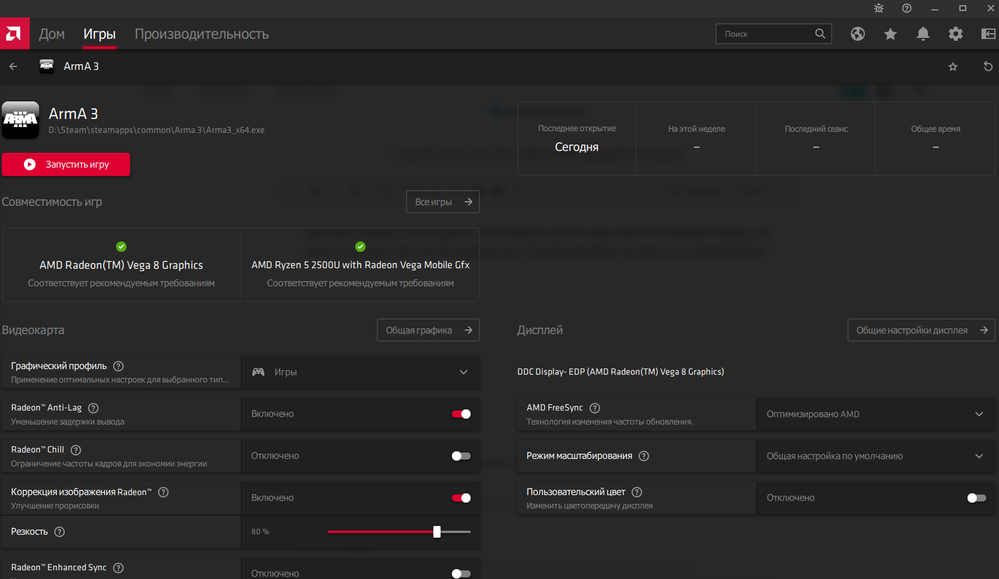Viewport: 999px width, 579px height.
Task: Open help icon in title bar
Action: (x=907, y=8)
